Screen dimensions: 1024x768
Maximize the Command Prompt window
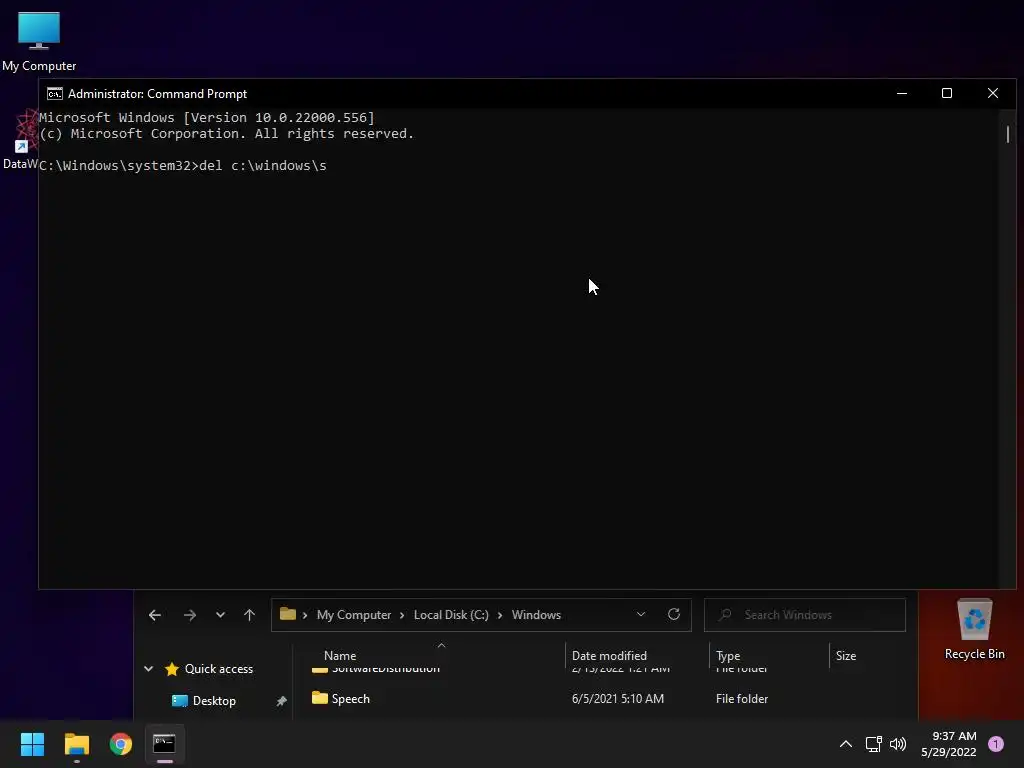tap(946, 93)
